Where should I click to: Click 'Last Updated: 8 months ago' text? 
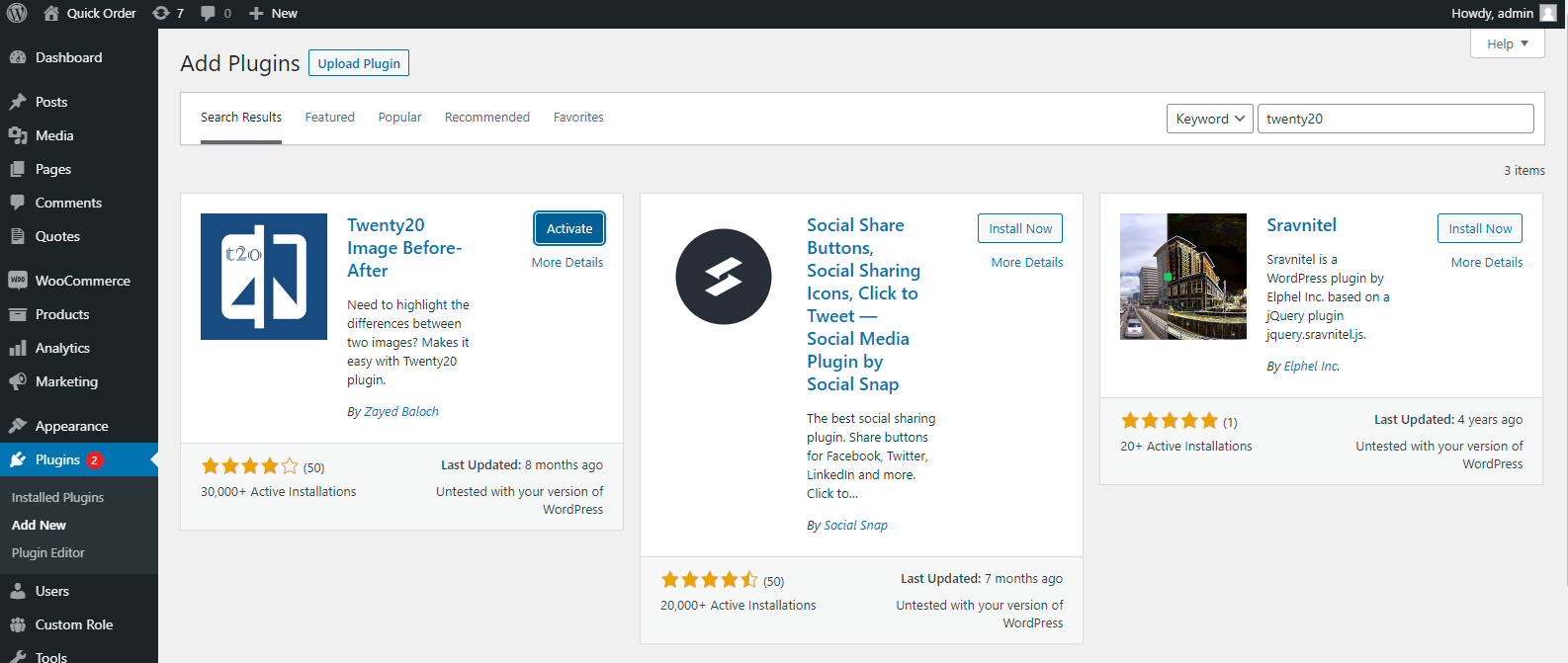[522, 465]
